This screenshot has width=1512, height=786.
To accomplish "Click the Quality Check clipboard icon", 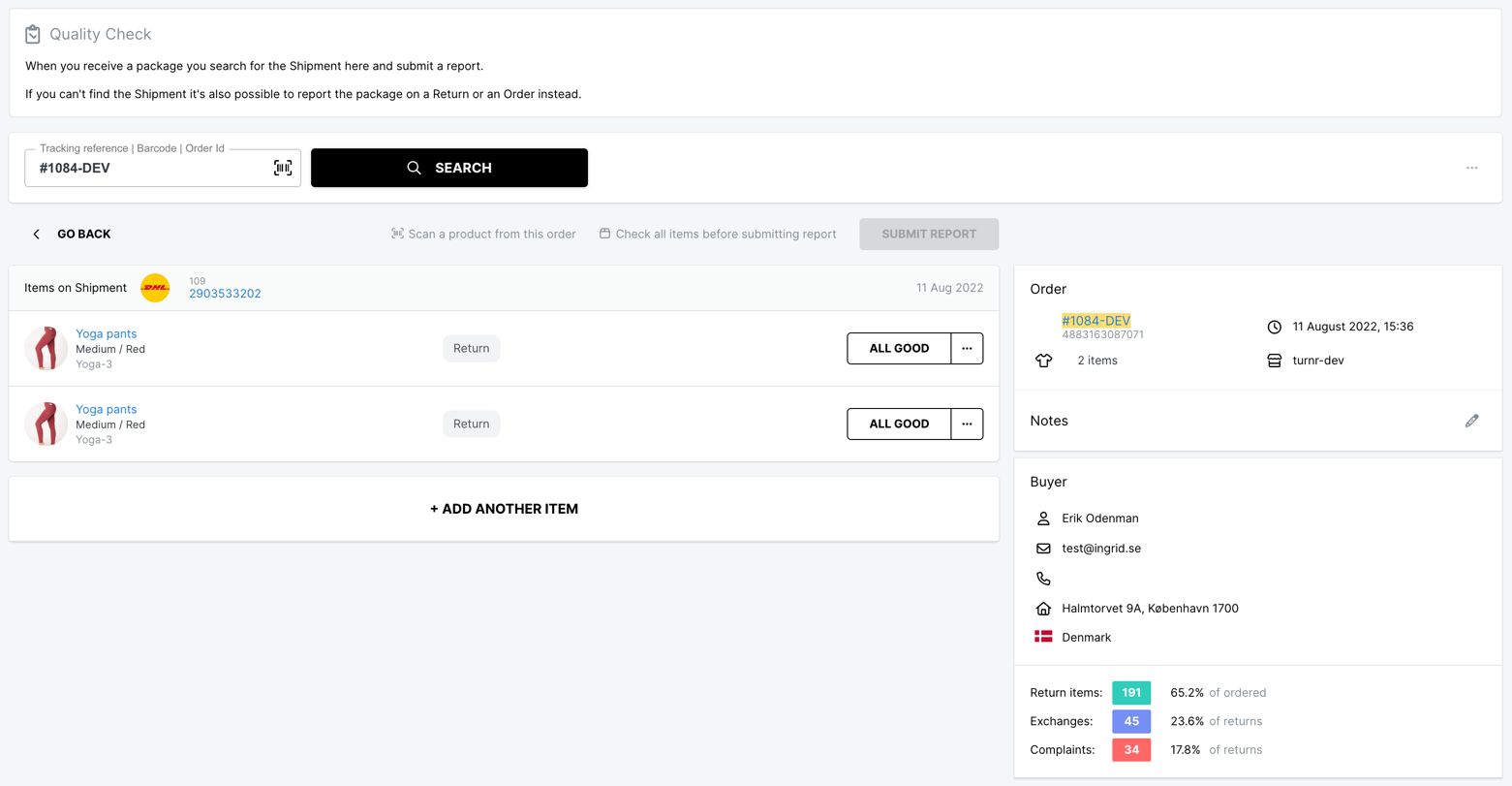I will [33, 34].
